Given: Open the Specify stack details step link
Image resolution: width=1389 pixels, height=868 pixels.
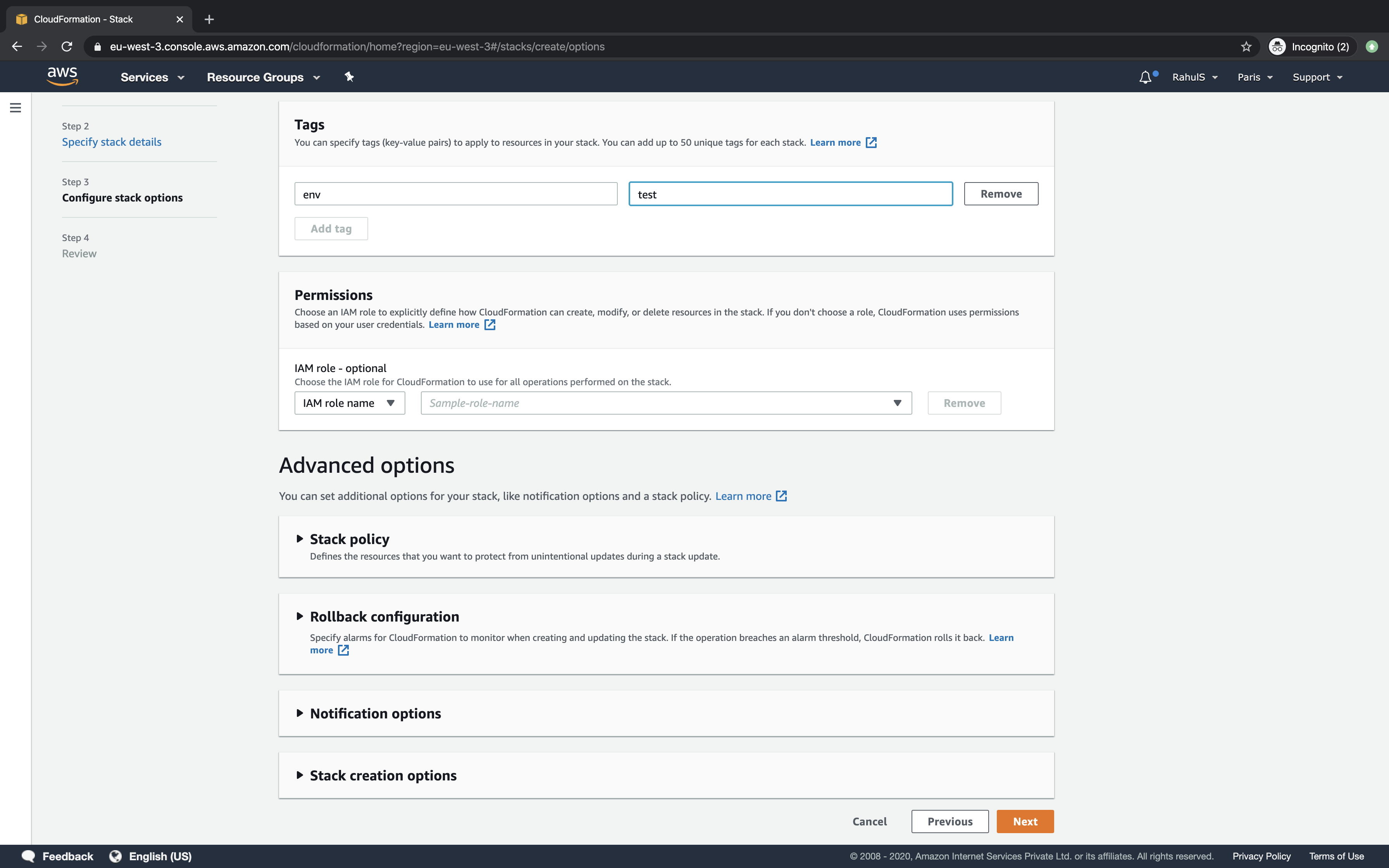Looking at the screenshot, I should point(111,142).
